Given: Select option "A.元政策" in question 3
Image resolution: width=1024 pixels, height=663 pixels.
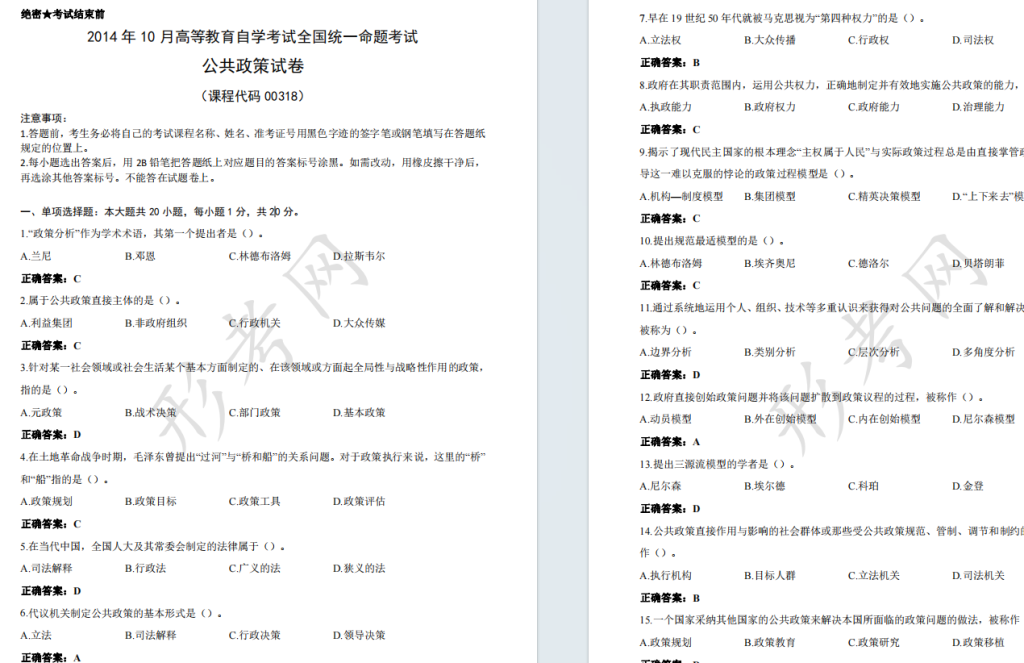Looking at the screenshot, I should click(x=41, y=412).
